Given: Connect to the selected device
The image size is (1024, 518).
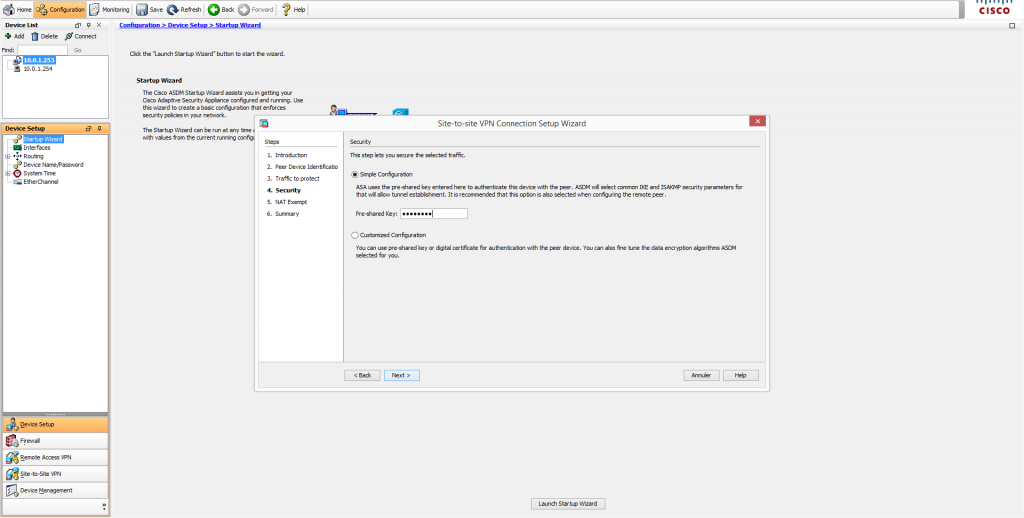Looking at the screenshot, I should (80, 37).
